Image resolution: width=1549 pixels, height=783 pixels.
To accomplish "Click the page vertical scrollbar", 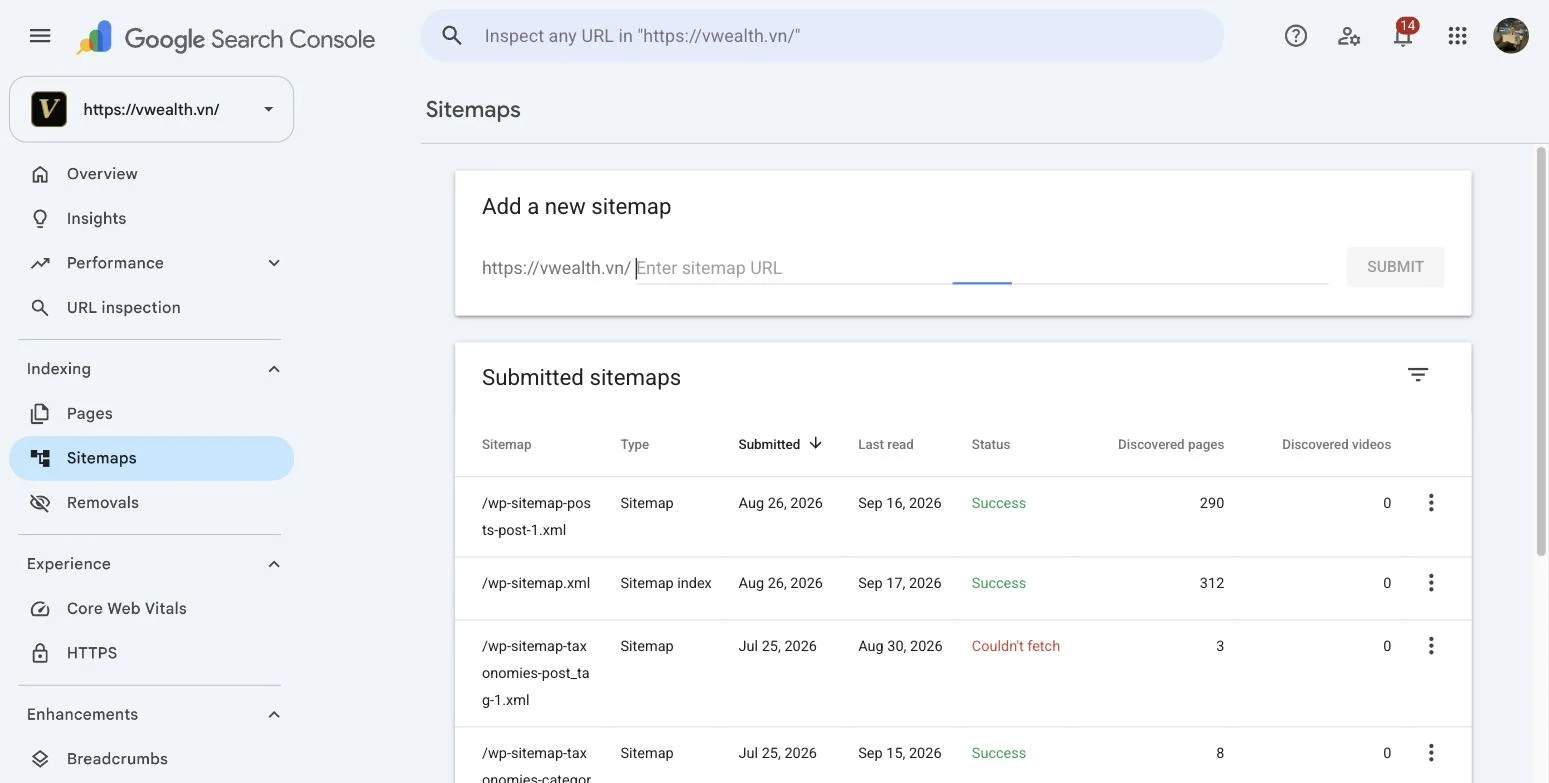I will [1541, 350].
